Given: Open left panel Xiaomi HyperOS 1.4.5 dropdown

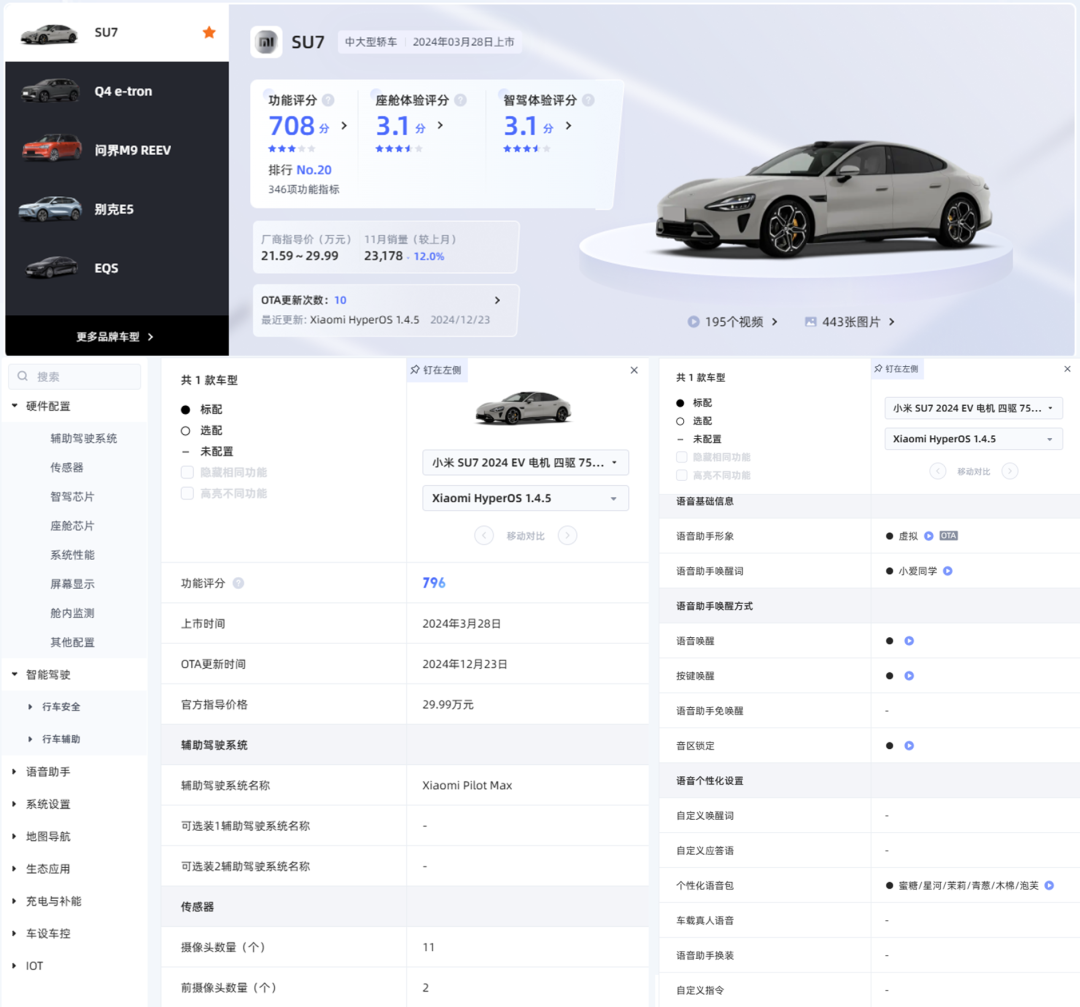Looking at the screenshot, I should click(525, 498).
